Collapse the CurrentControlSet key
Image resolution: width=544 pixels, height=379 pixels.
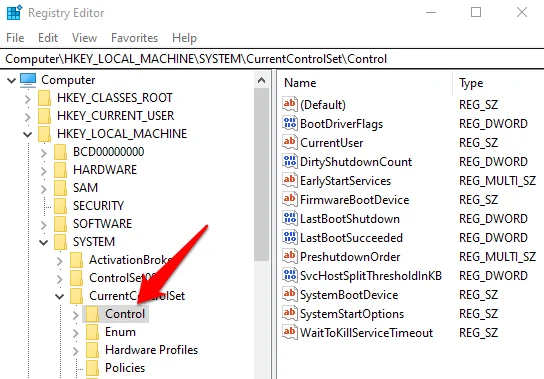[60, 296]
